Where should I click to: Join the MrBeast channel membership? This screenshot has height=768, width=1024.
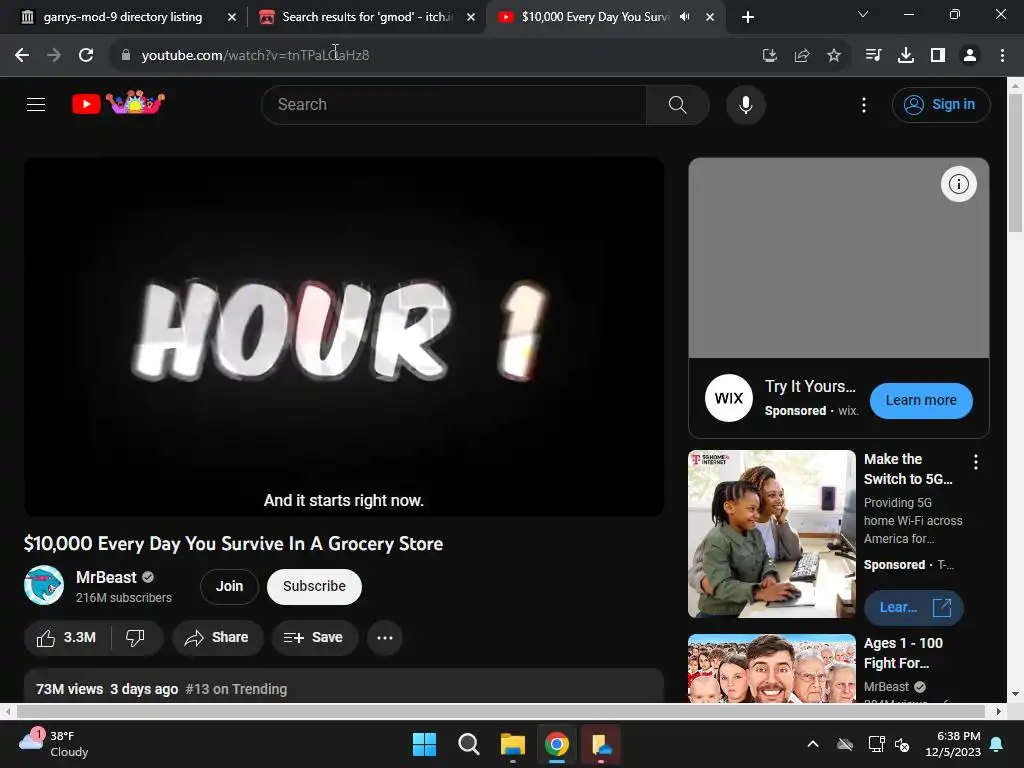click(x=229, y=586)
